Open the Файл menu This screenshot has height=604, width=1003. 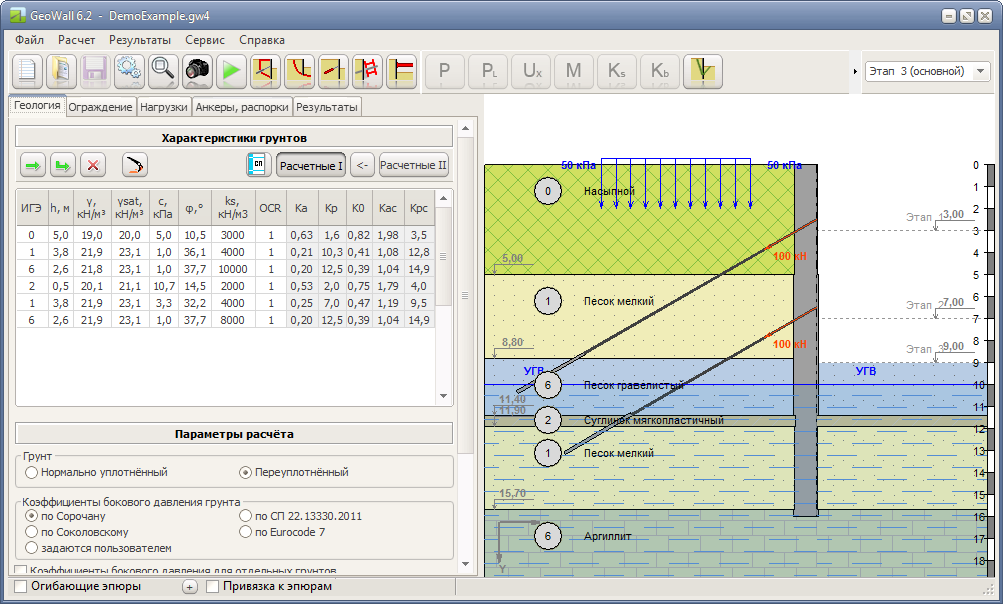point(29,40)
